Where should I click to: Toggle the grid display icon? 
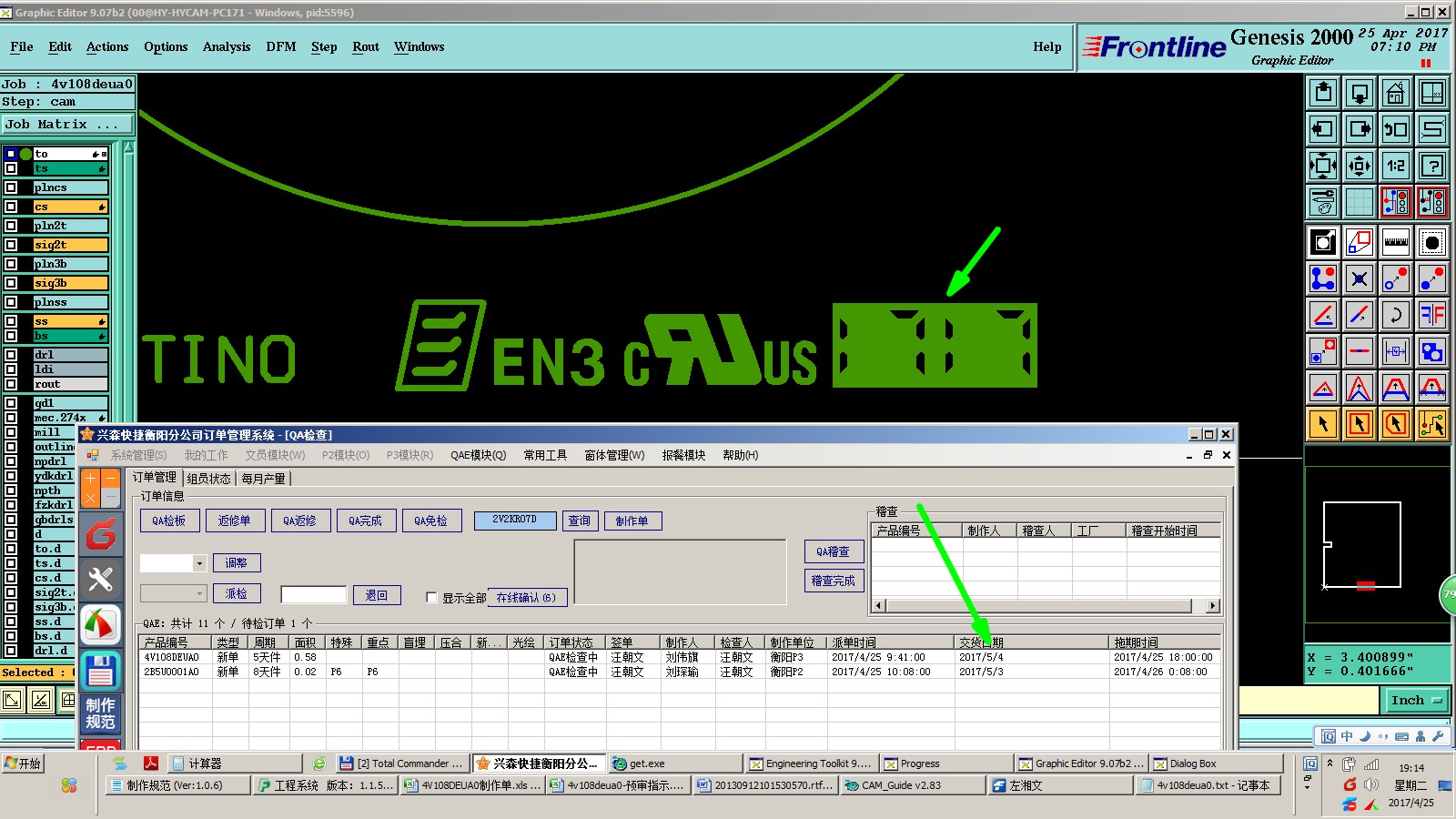point(1360,202)
